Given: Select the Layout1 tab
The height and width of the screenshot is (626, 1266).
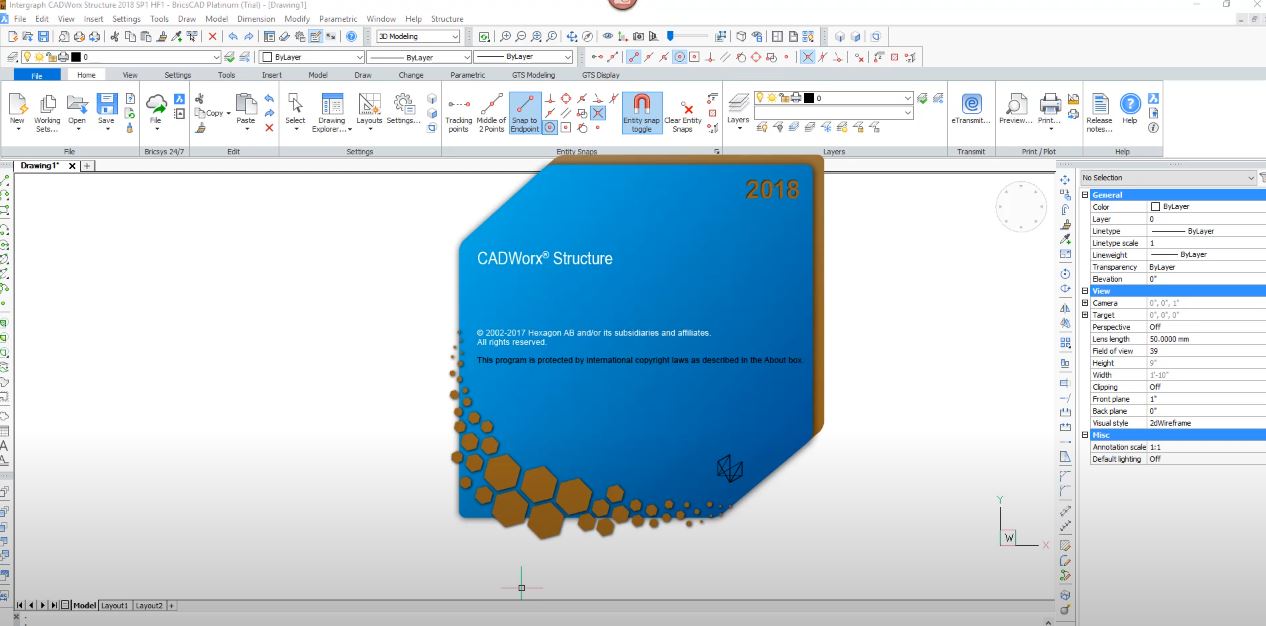Looking at the screenshot, I should pos(115,605).
